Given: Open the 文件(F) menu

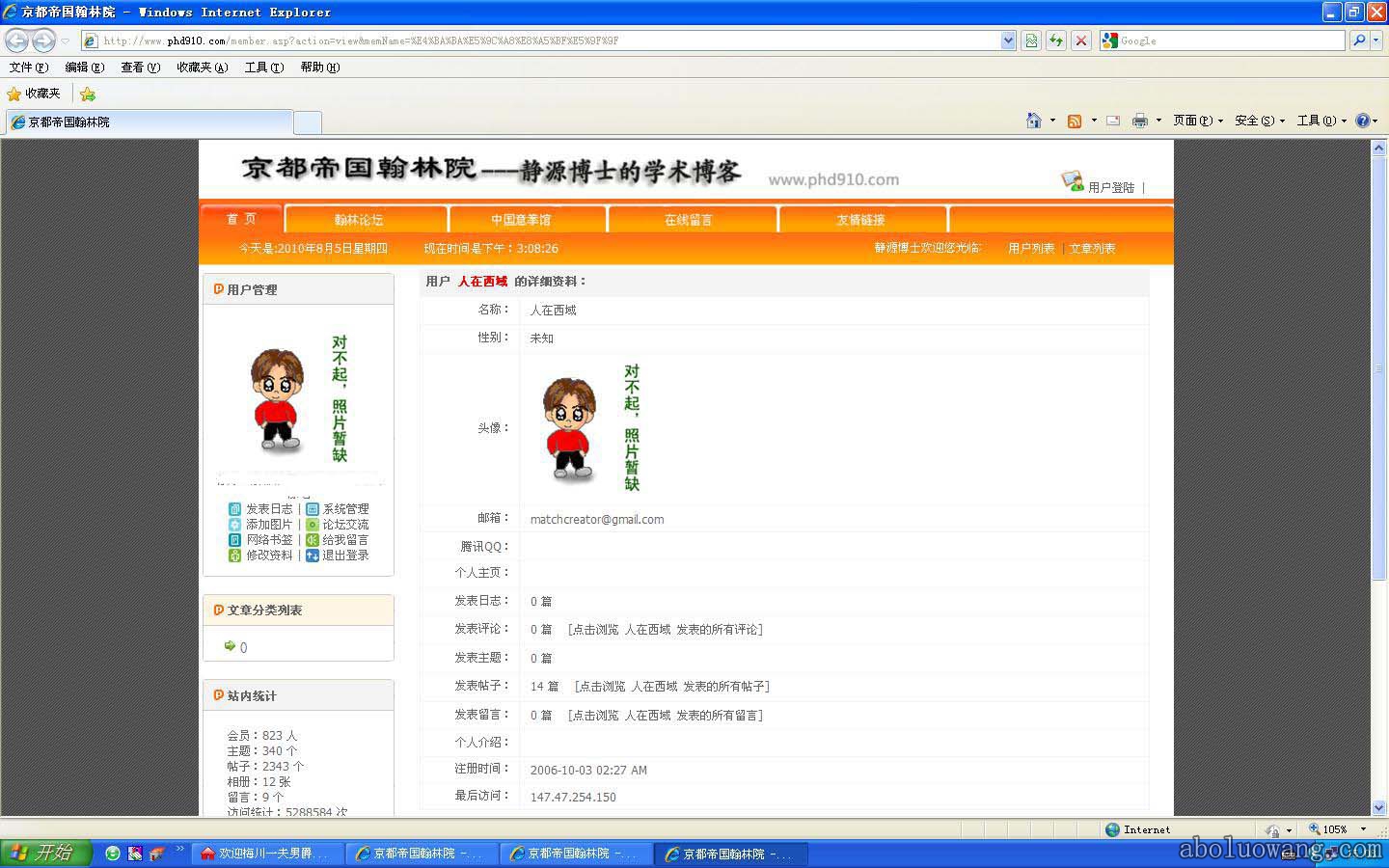Looking at the screenshot, I should [x=28, y=68].
